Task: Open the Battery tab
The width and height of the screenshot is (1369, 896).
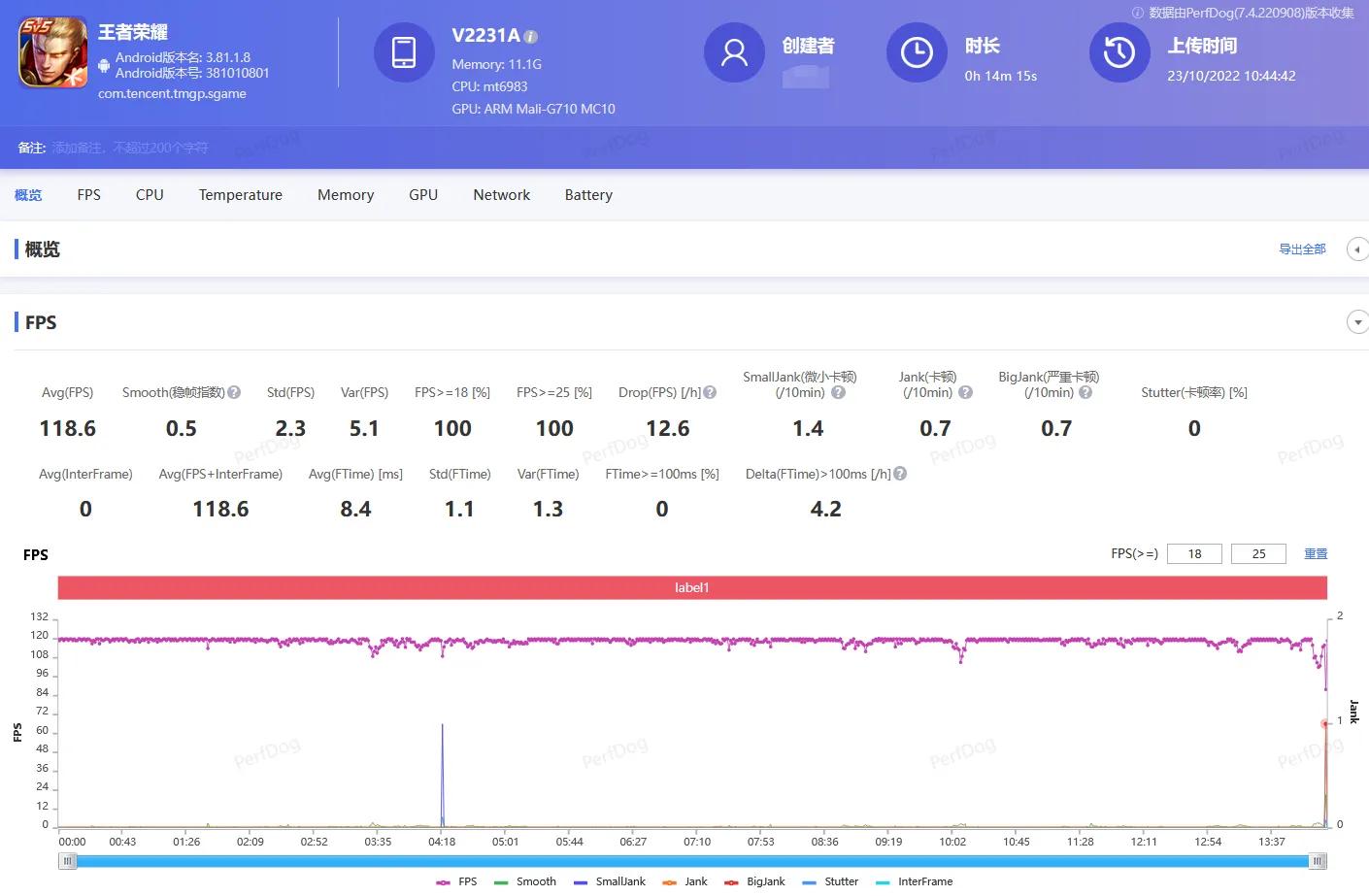Action: 587,194
